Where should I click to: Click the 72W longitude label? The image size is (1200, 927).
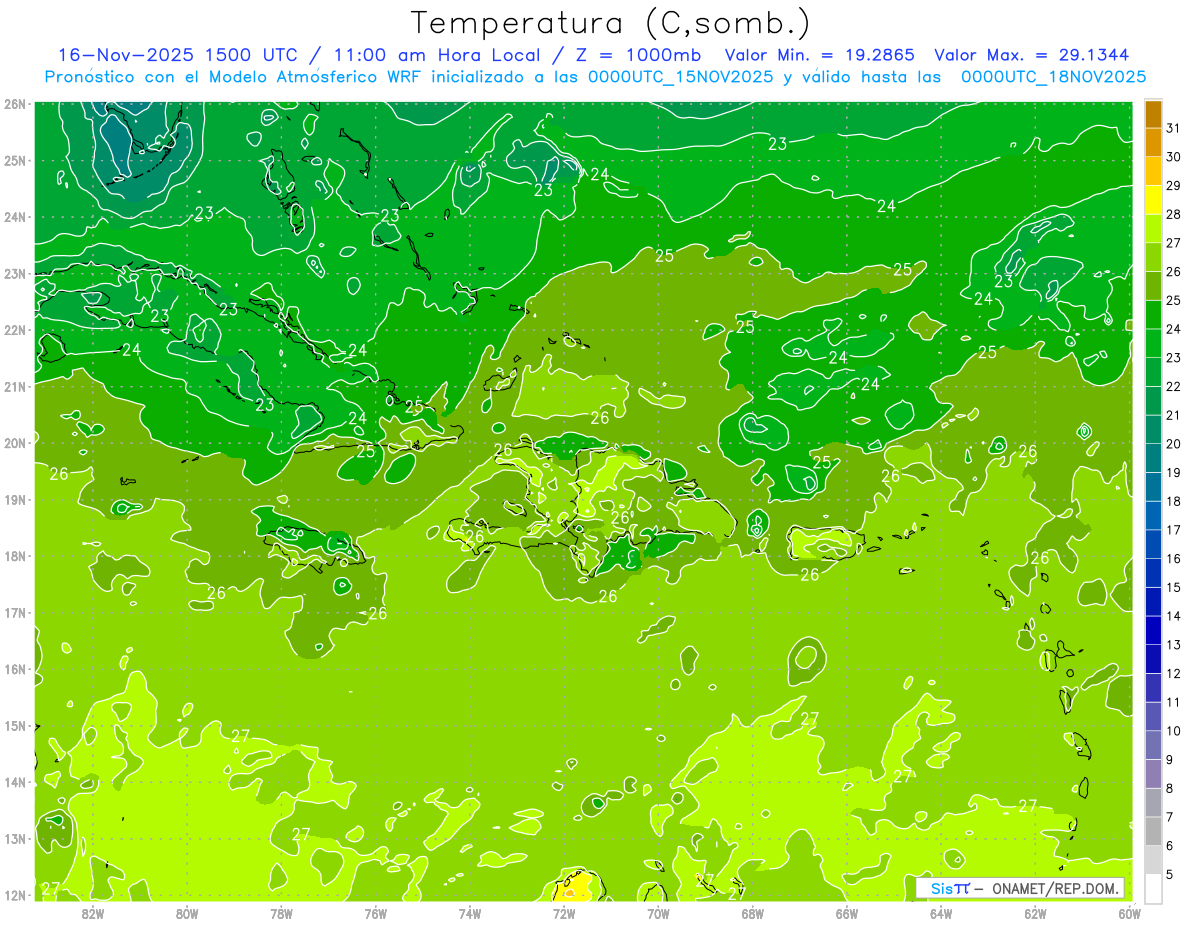[x=564, y=913]
